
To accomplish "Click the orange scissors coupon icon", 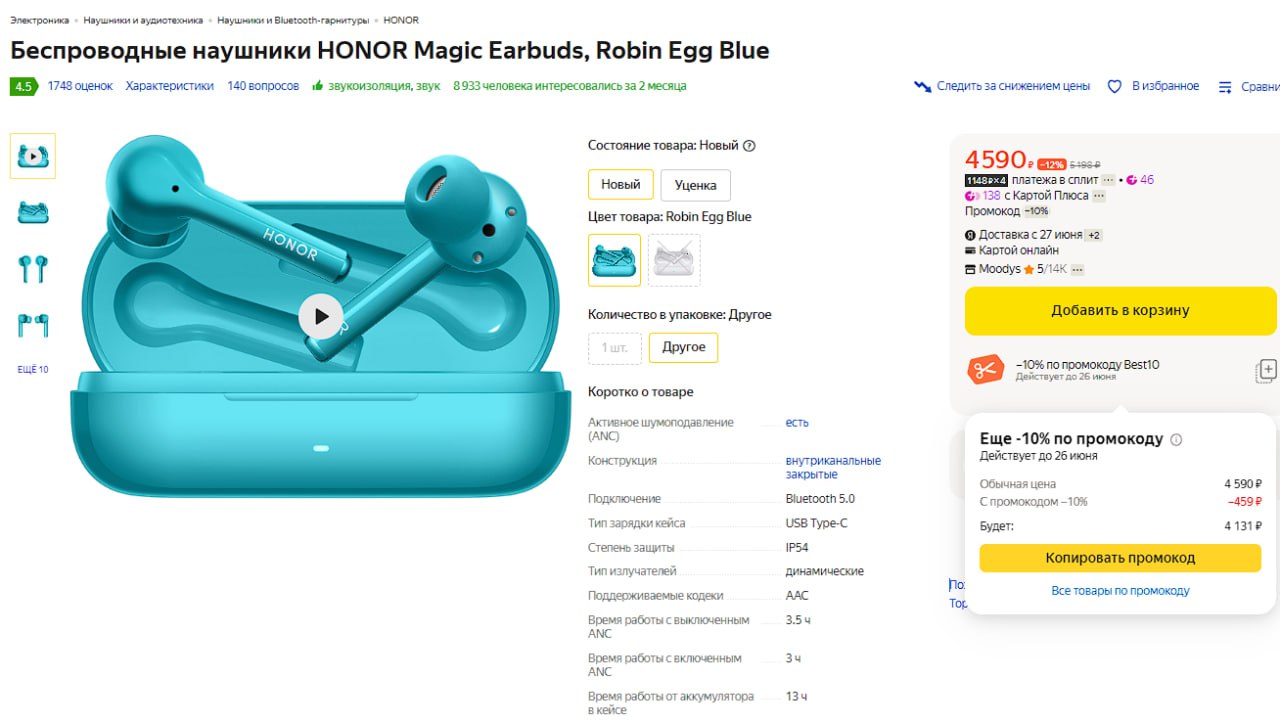I will [x=985, y=370].
